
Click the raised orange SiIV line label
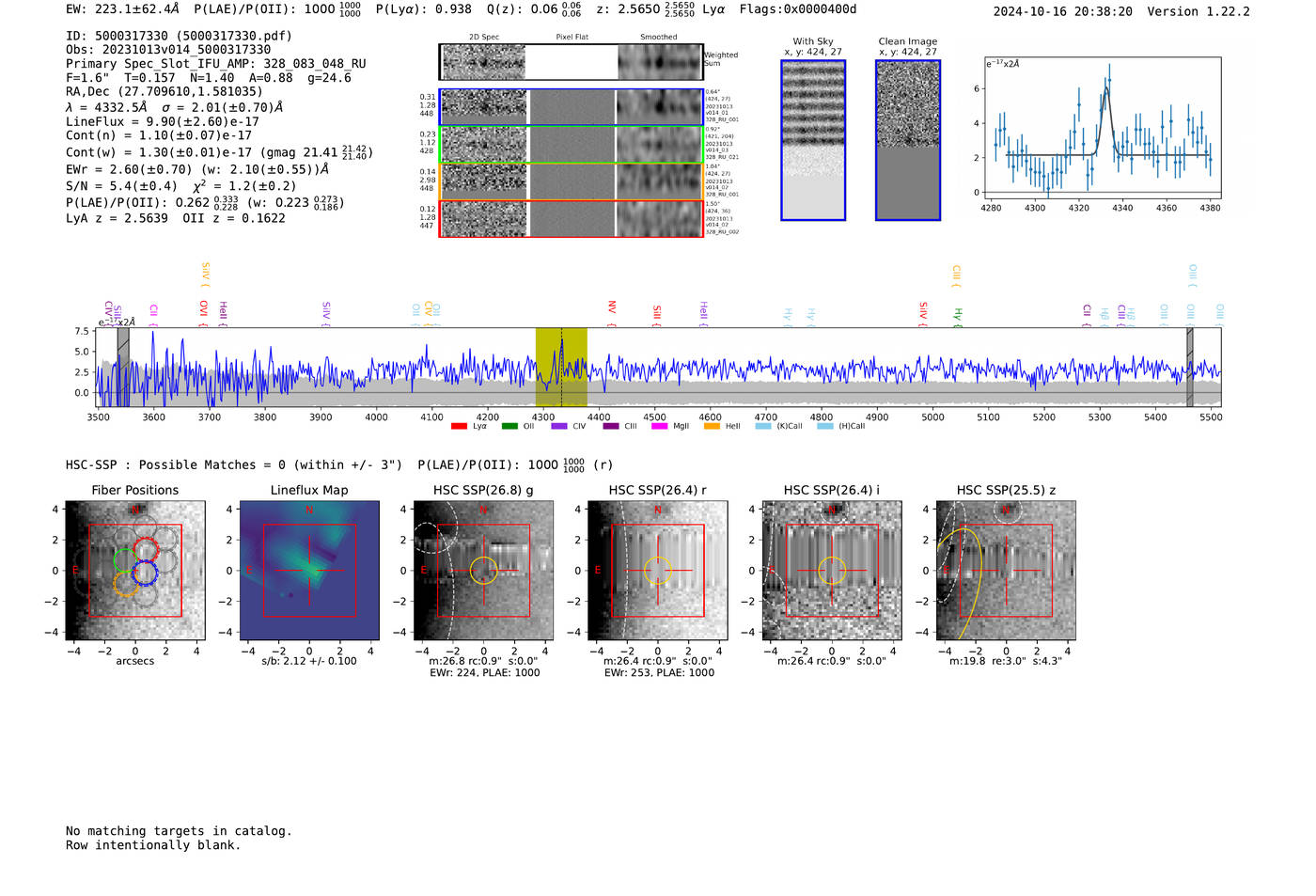pos(206,273)
